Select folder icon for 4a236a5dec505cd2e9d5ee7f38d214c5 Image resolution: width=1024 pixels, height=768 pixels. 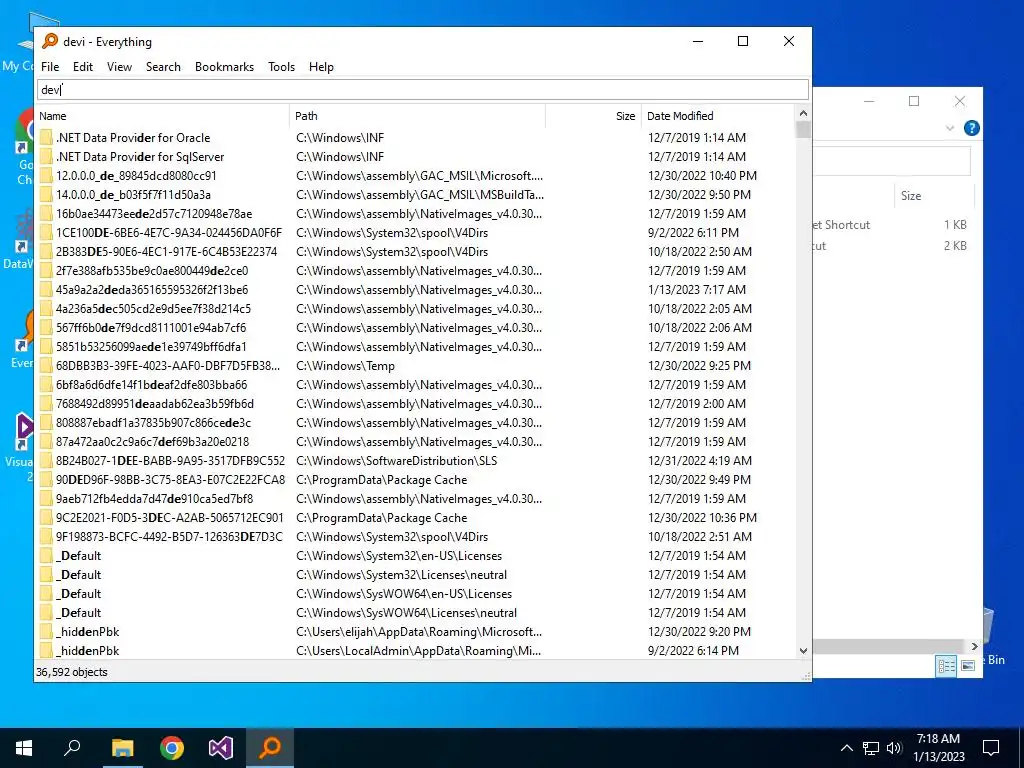coord(46,309)
